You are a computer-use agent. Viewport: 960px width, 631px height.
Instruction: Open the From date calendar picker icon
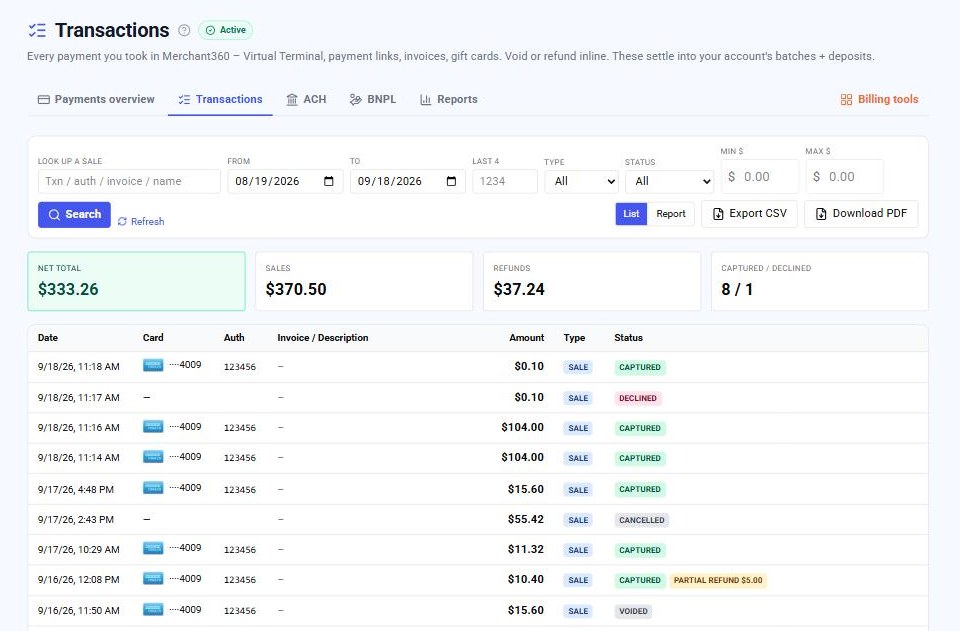[x=329, y=181]
